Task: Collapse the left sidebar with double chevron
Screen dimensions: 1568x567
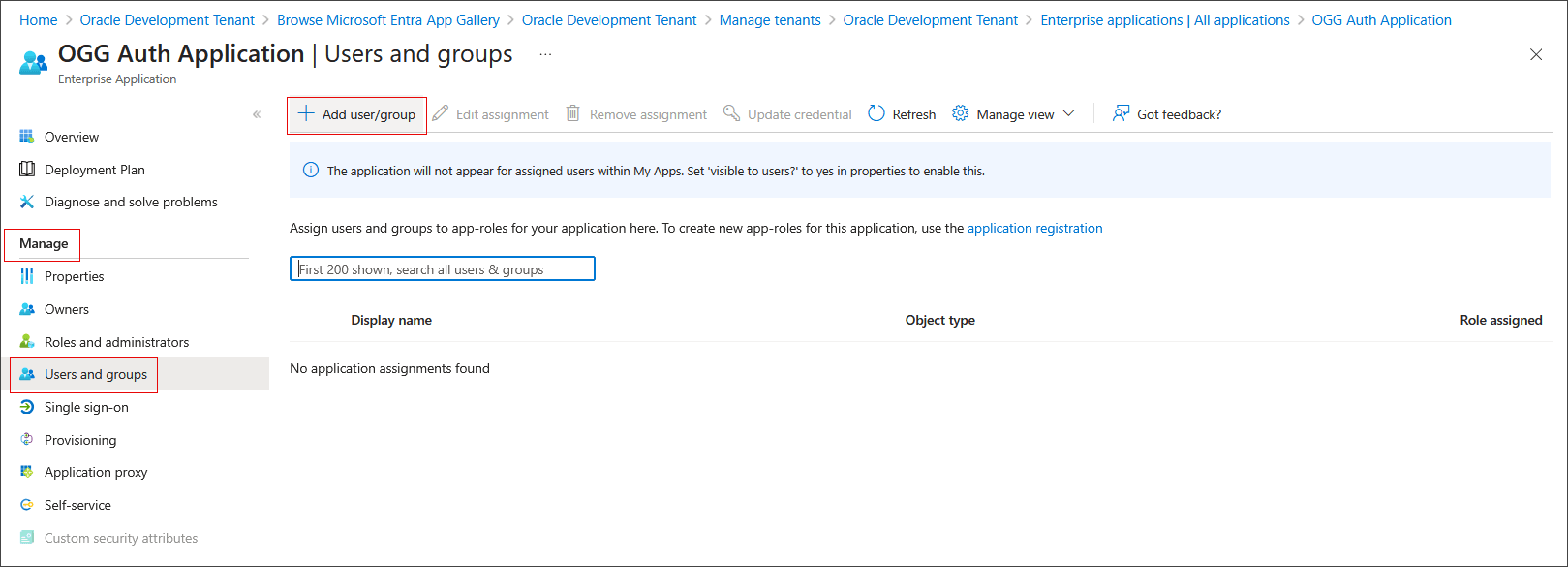Action: (x=257, y=114)
